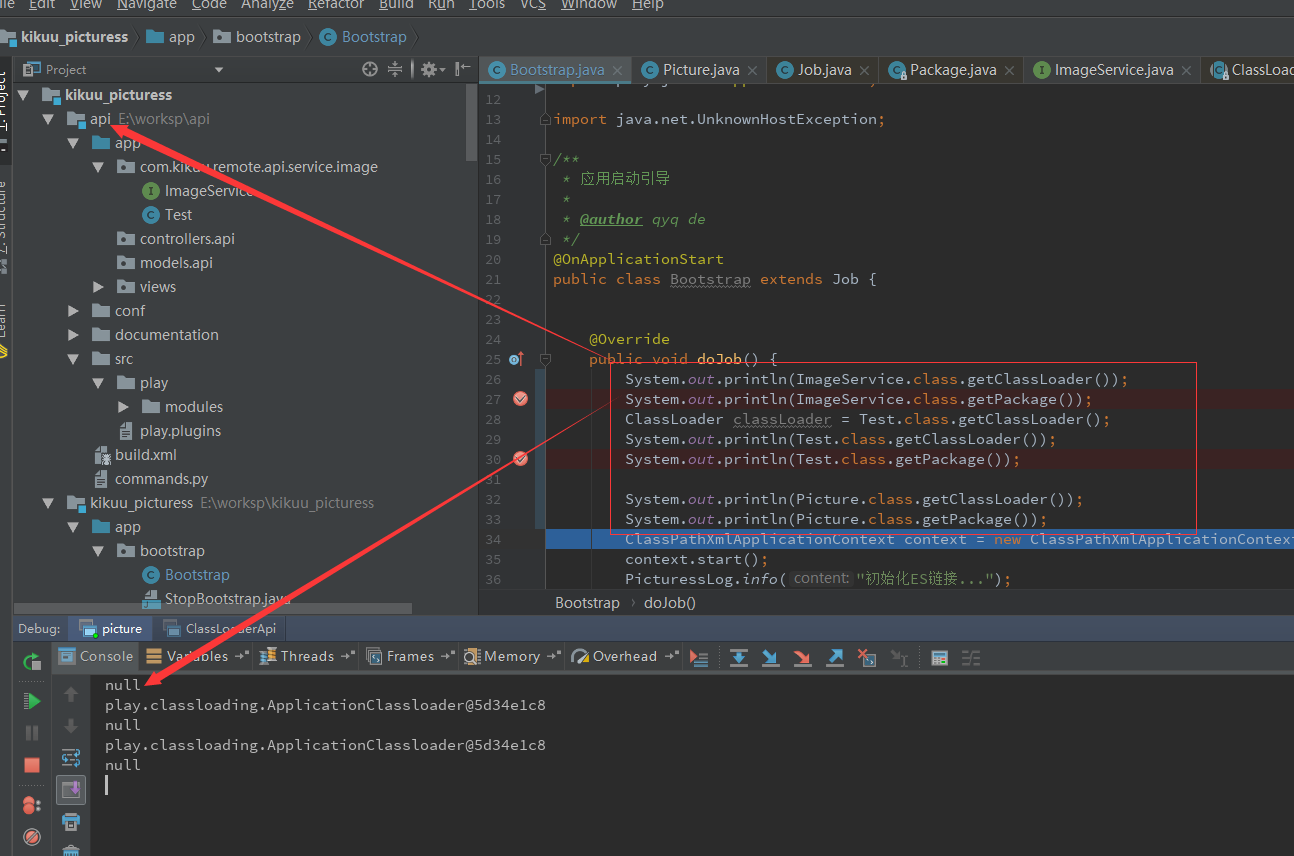The width and height of the screenshot is (1294, 856).
Task: Expand the documentation folder
Action: coord(73,335)
